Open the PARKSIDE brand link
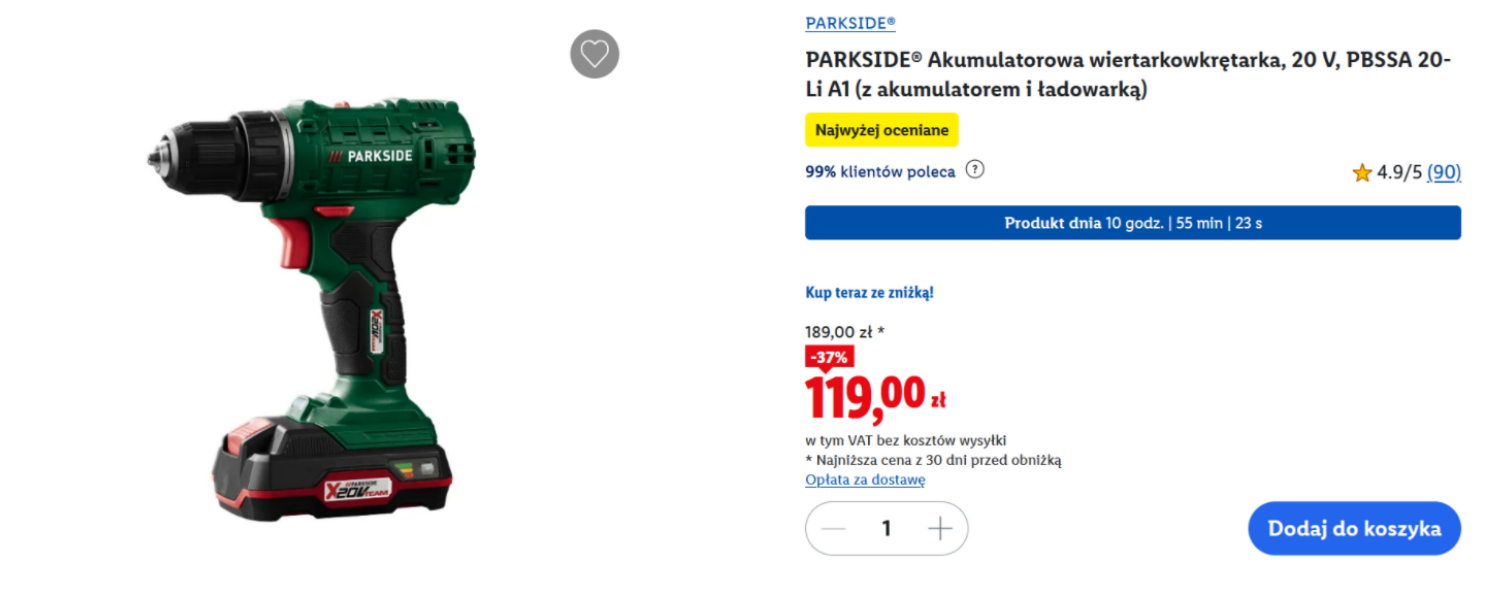Image resolution: width=1510 pixels, height=602 pixels. (x=850, y=23)
